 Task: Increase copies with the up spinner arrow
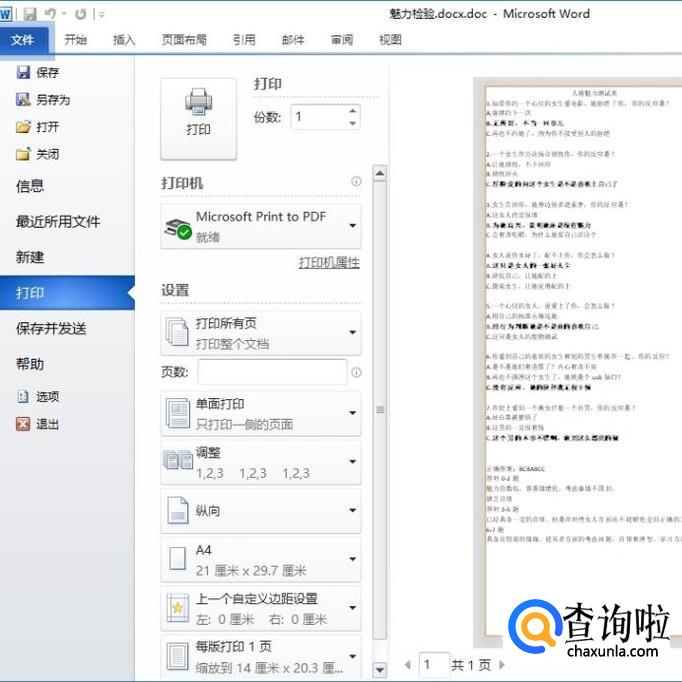353,111
